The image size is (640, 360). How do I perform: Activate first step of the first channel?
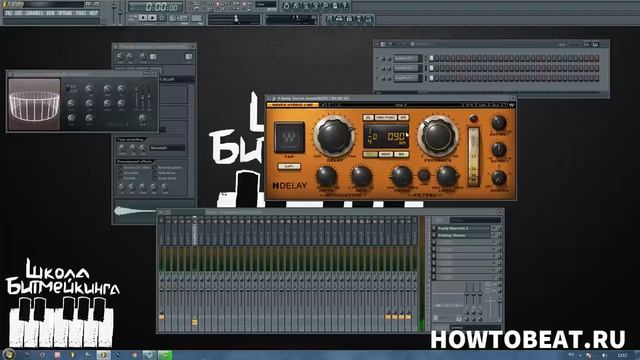tap(431, 59)
